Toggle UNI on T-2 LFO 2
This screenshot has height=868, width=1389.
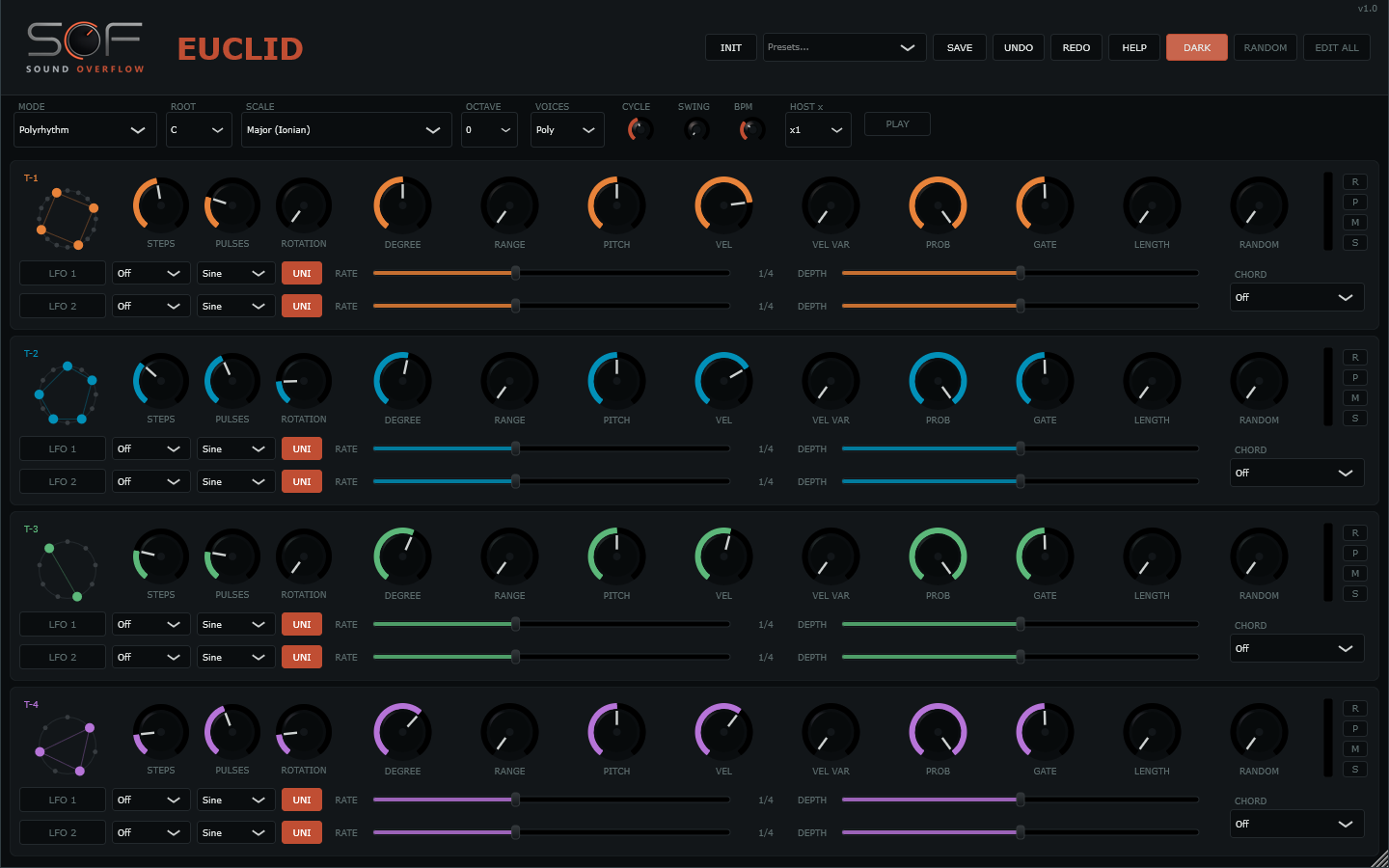(x=302, y=481)
